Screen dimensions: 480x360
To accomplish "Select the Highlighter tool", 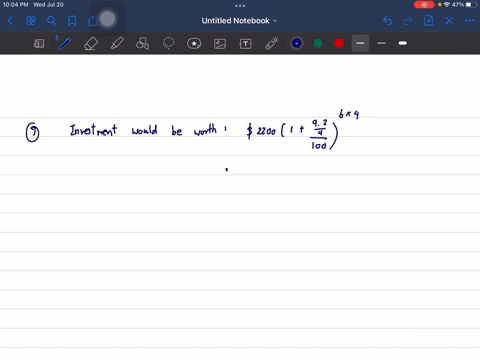I will [x=117, y=43].
